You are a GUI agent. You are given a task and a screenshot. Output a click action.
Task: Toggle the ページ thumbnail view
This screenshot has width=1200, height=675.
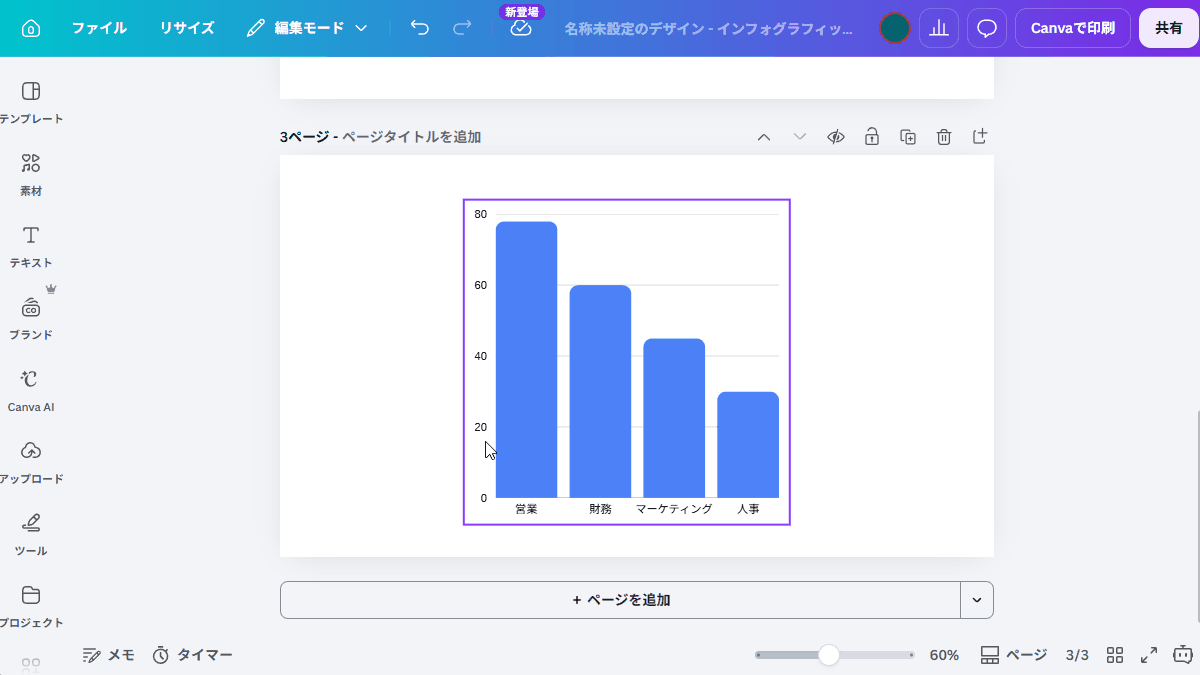pos(1013,655)
